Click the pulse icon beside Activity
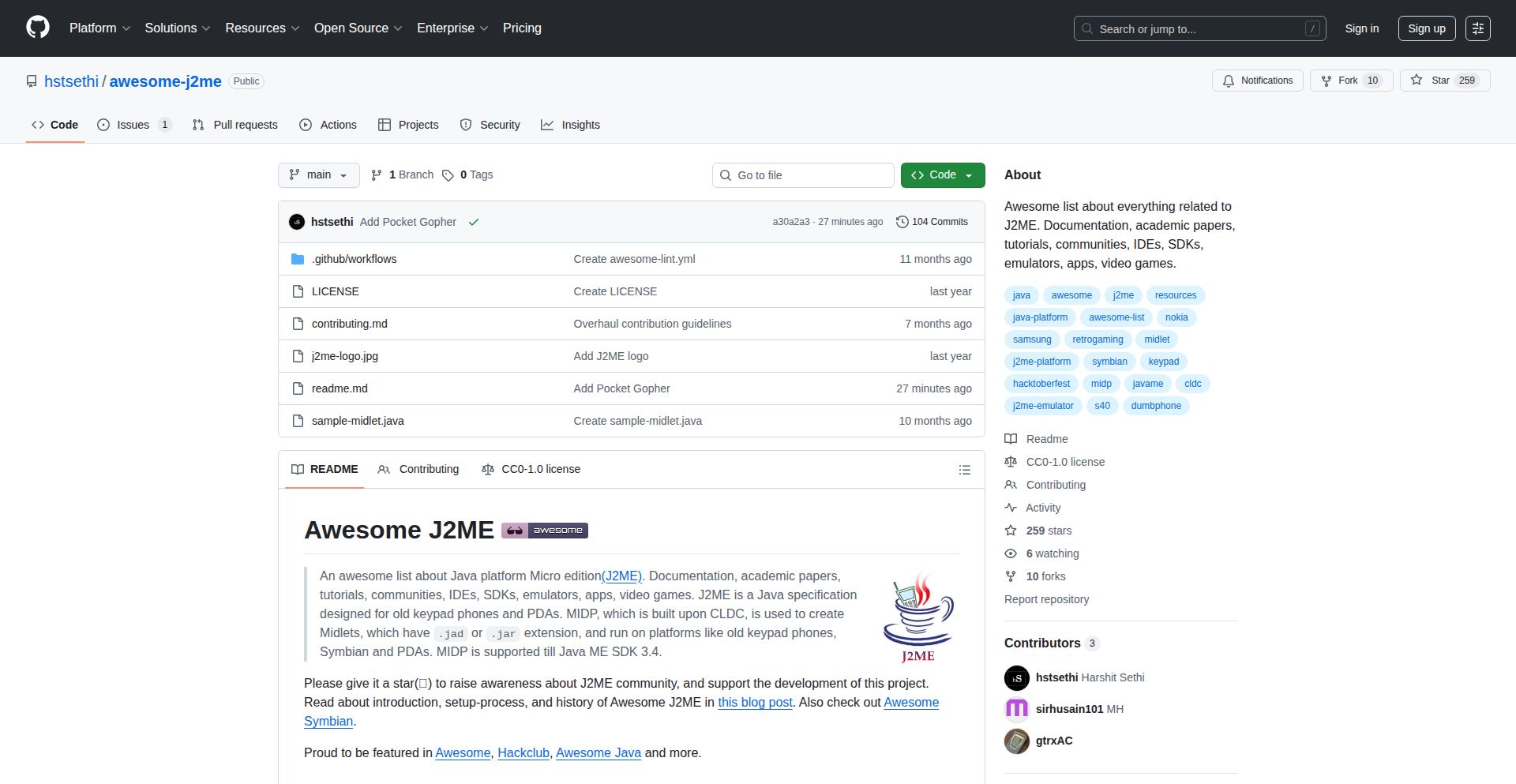 pyautogui.click(x=1011, y=508)
